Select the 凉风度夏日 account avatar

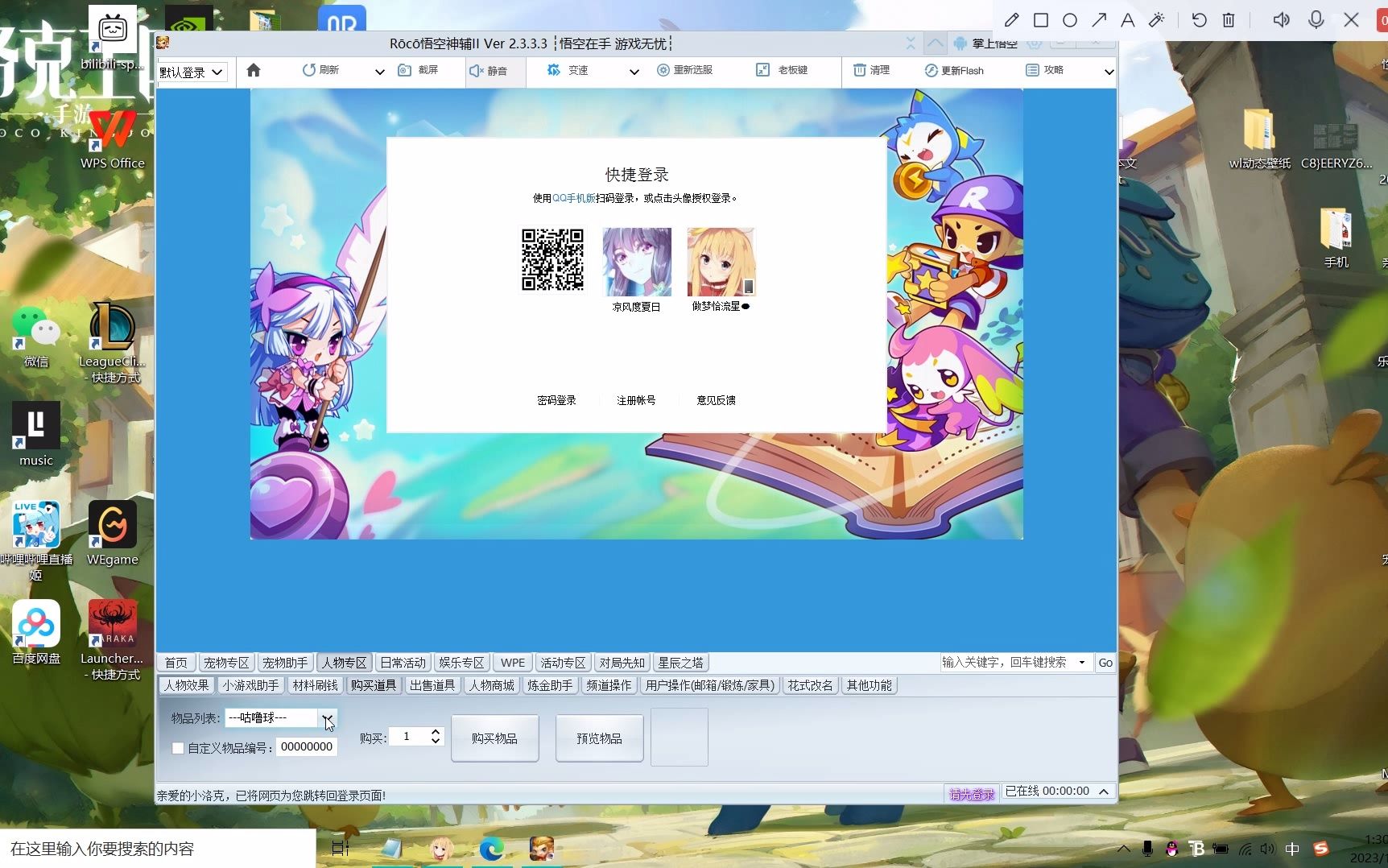(x=637, y=262)
